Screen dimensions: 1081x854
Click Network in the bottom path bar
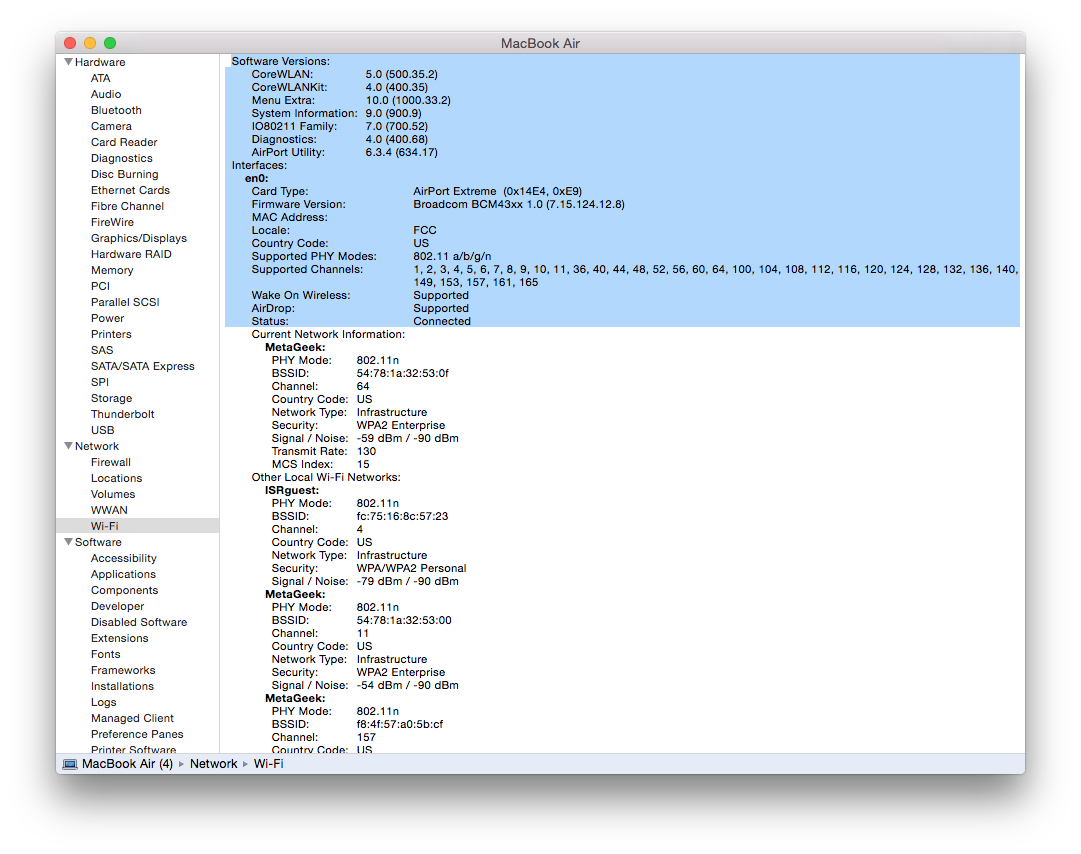[x=214, y=764]
